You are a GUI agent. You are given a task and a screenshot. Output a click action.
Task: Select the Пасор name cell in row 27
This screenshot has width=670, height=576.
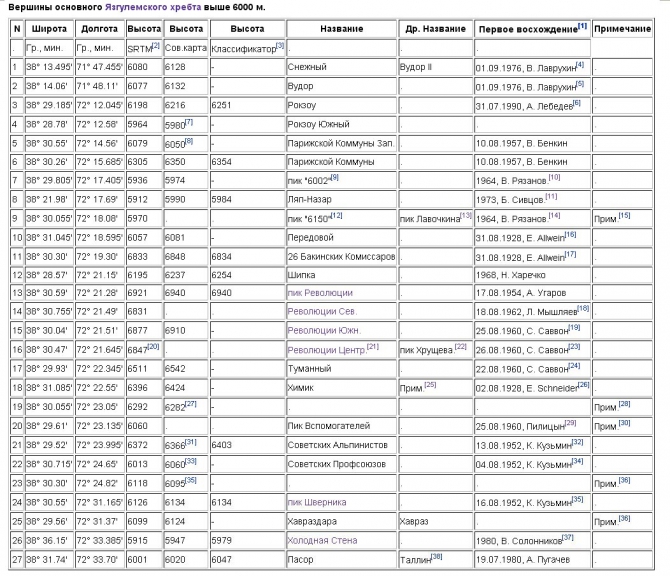pos(300,559)
